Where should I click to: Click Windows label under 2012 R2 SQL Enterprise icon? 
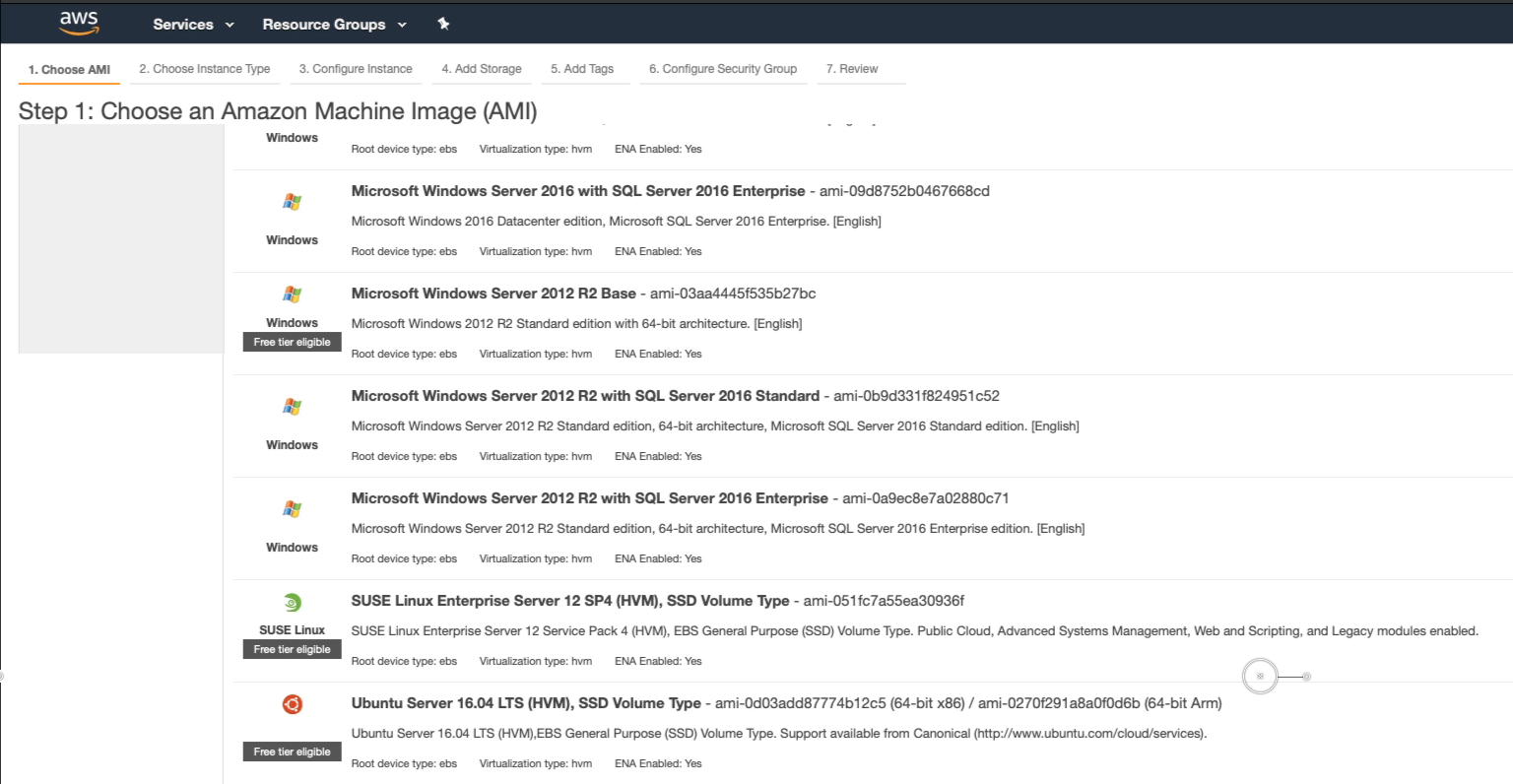click(x=292, y=548)
